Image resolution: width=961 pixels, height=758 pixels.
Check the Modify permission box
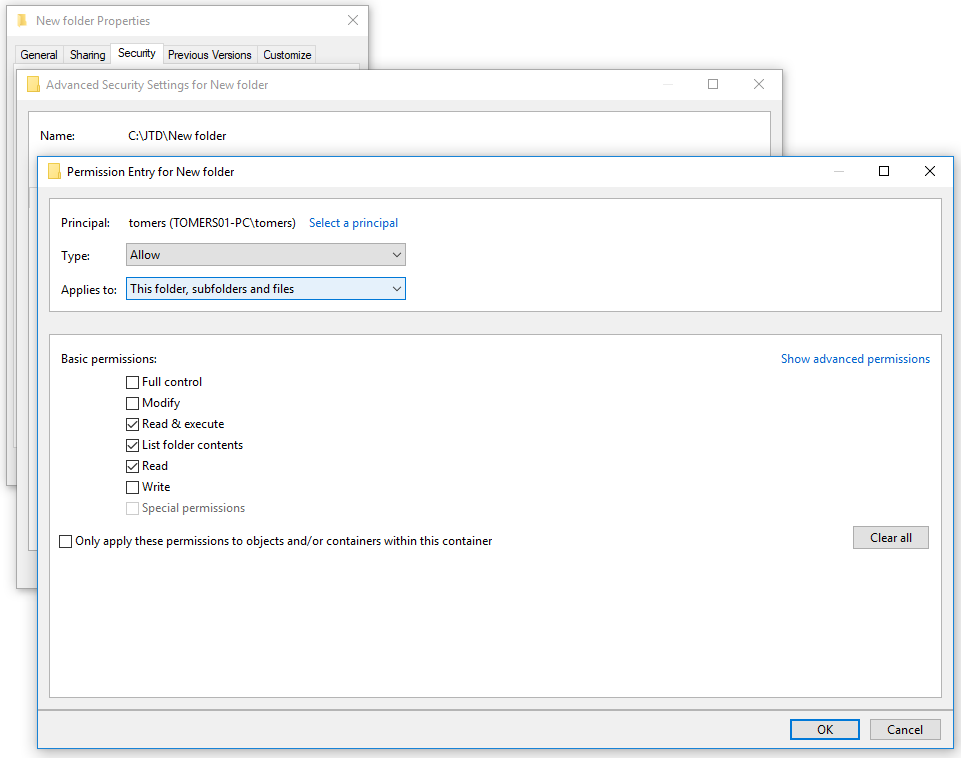(x=133, y=403)
